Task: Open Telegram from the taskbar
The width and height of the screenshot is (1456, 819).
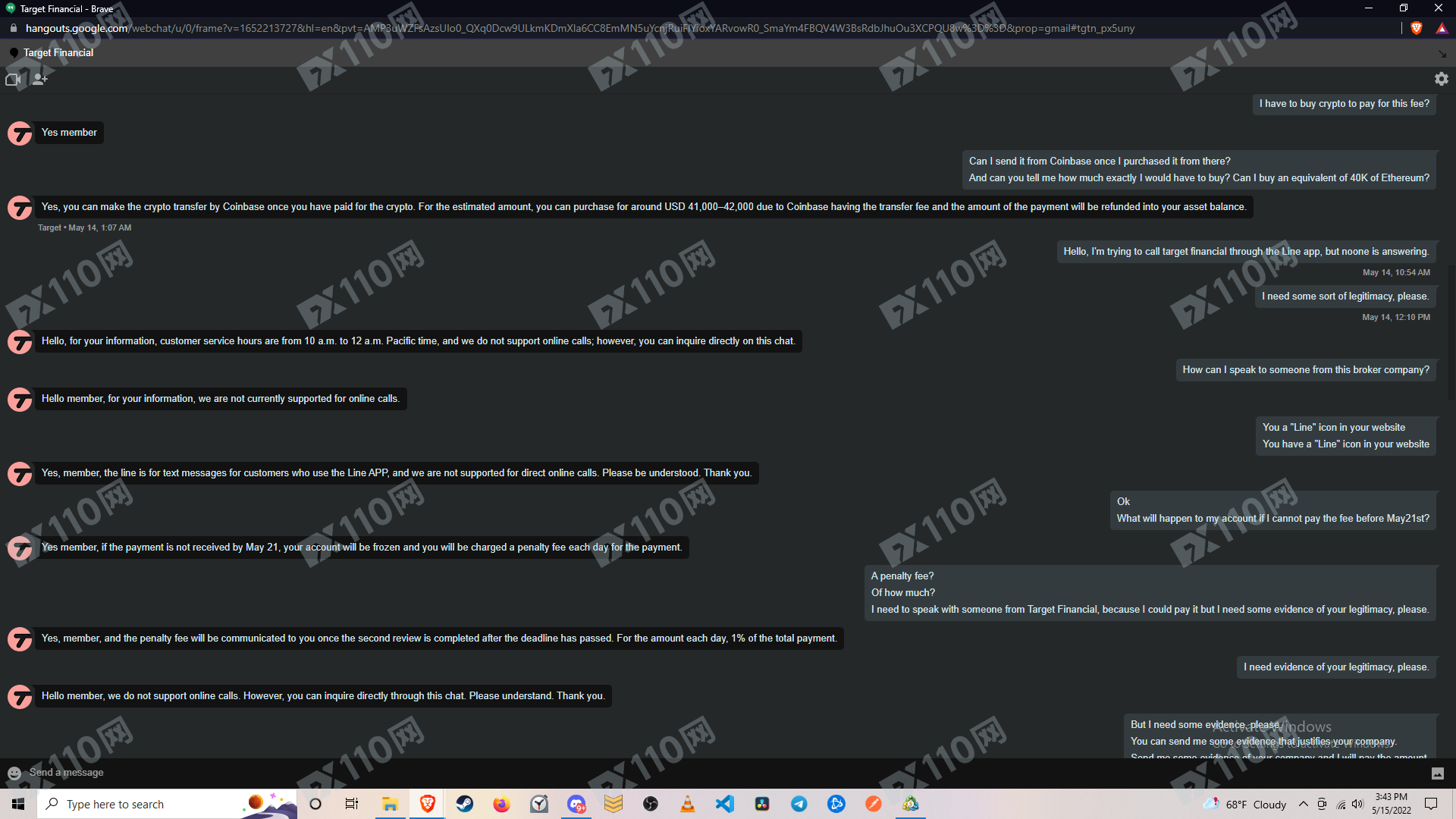Action: 799,804
